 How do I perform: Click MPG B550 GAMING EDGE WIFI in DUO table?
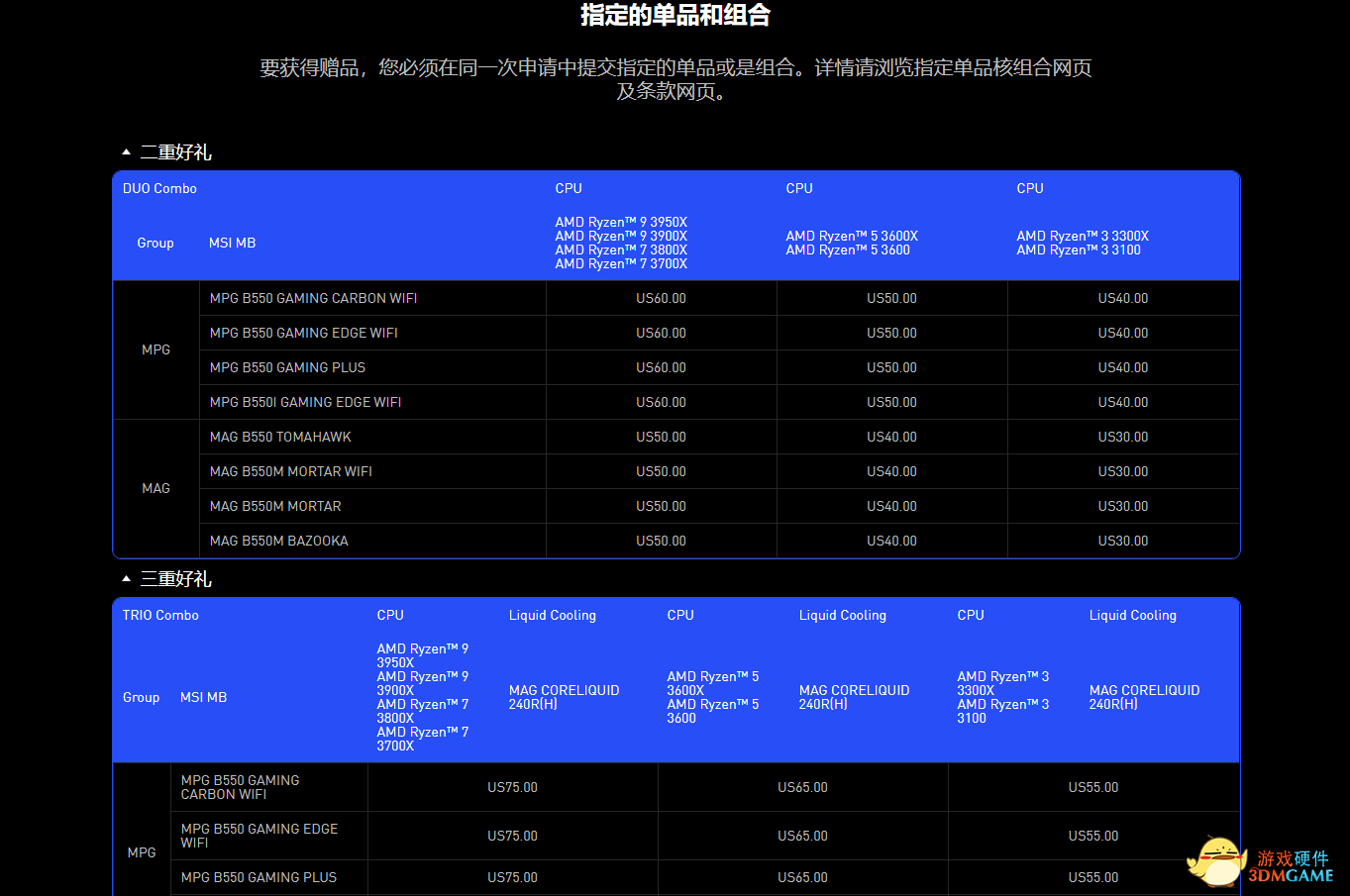click(304, 333)
